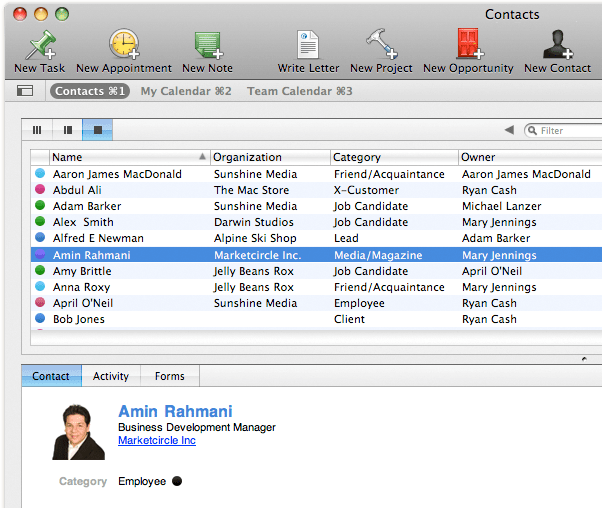Open New Appointment from the toolbar
The height and width of the screenshot is (508, 602).
coord(124,46)
